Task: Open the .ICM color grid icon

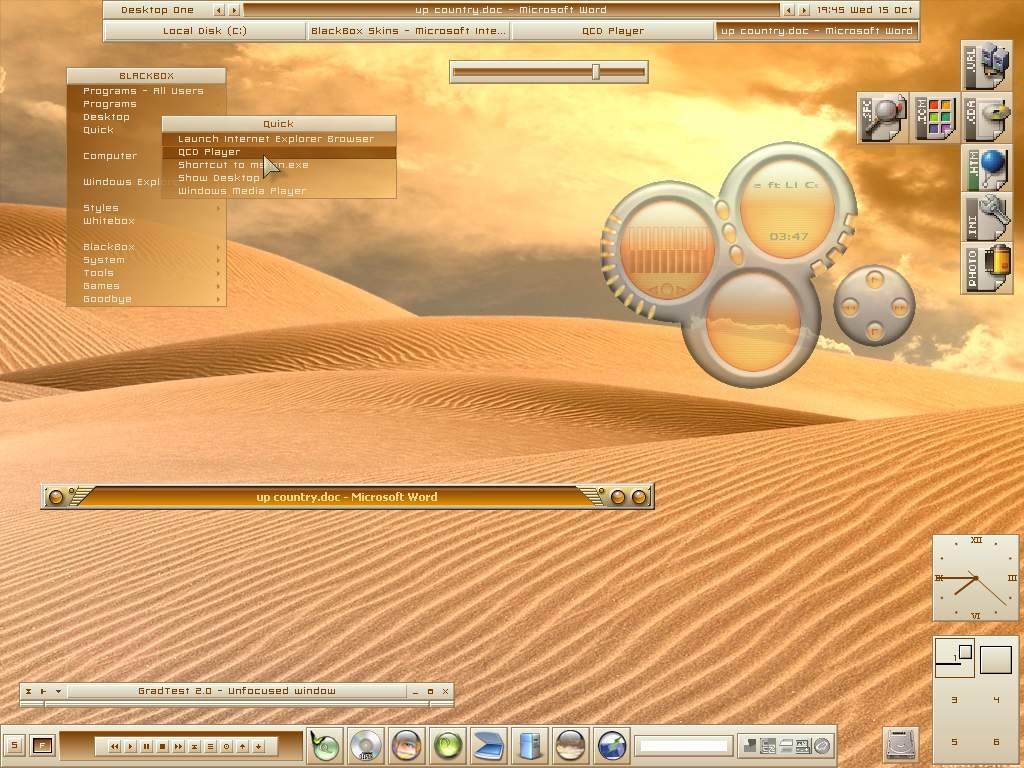Action: (x=935, y=118)
